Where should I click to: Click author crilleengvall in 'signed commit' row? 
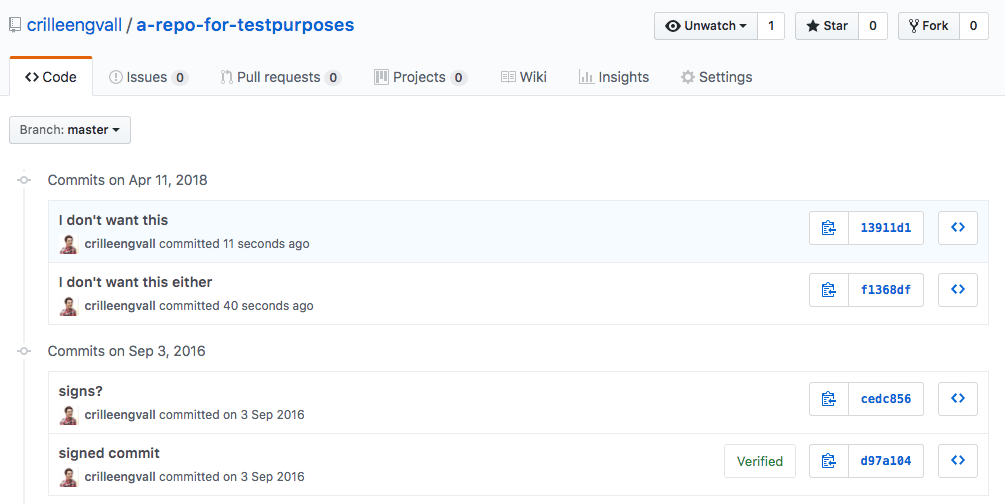[x=120, y=477]
